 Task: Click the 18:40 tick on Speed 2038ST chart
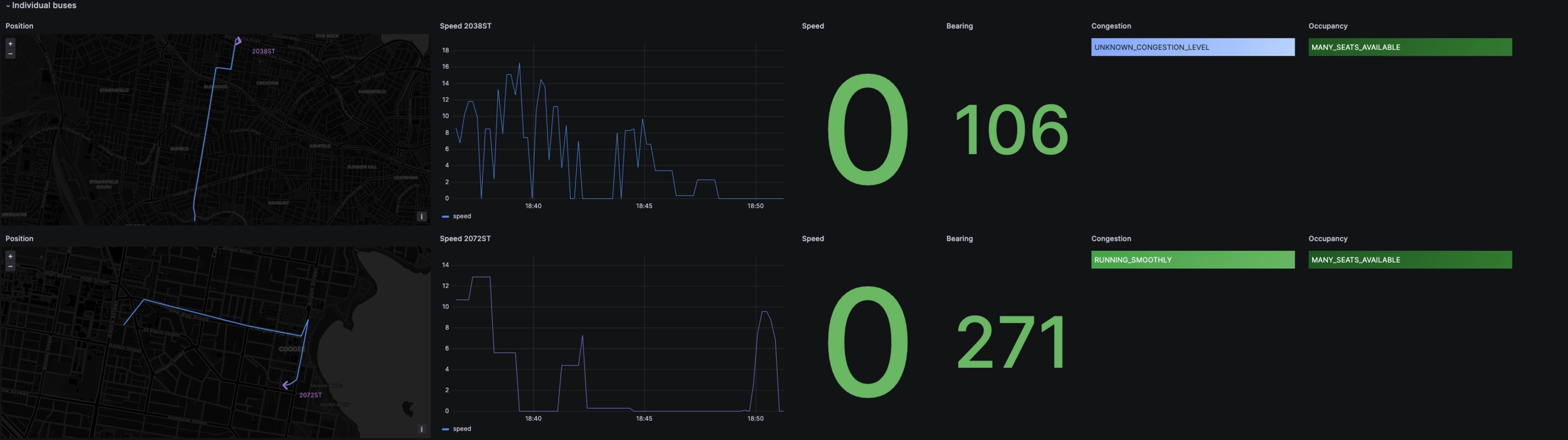click(x=533, y=207)
